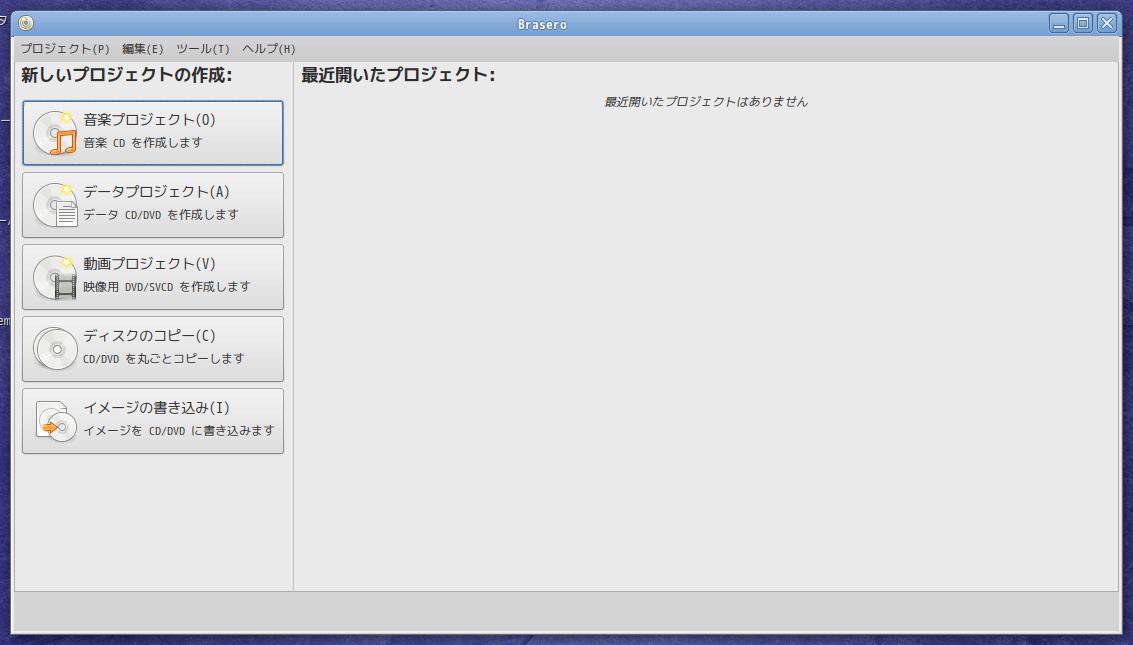Click the music CD disc icon

(x=55, y=133)
